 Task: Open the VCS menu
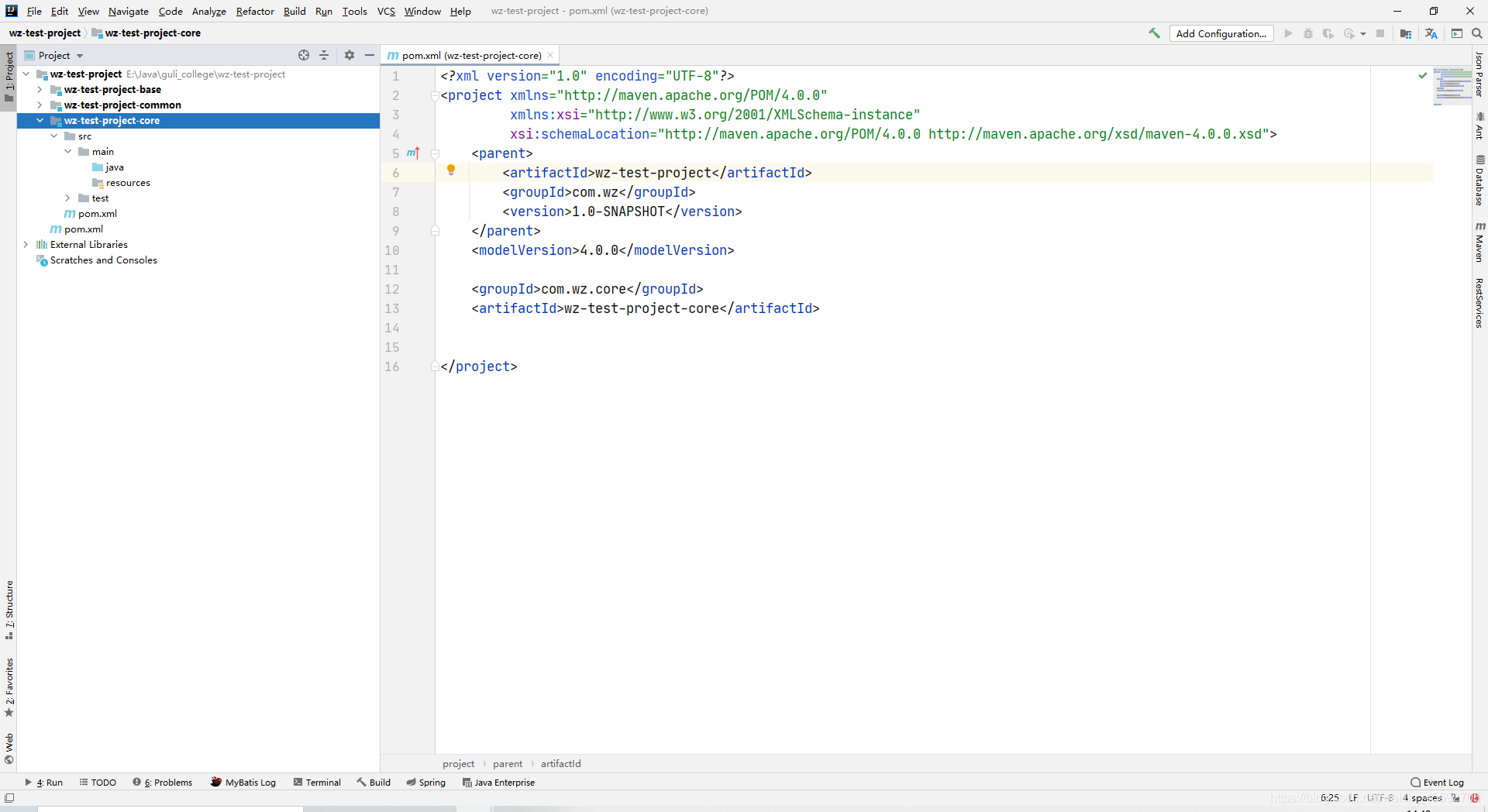point(386,11)
